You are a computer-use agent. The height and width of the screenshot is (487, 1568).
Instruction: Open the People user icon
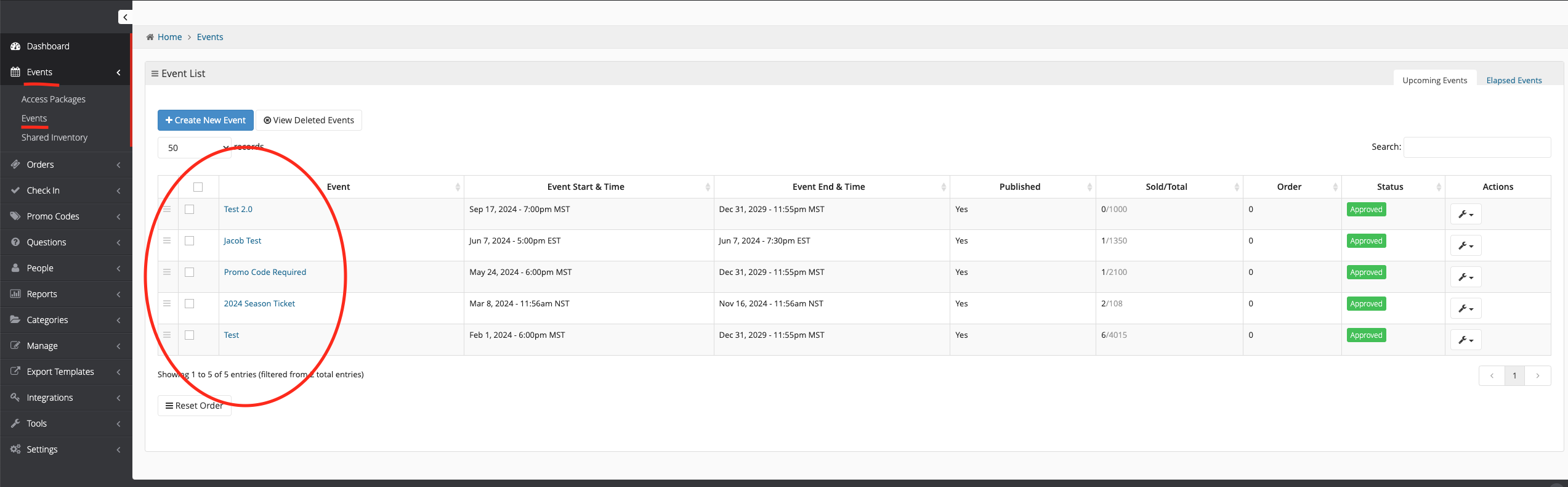tap(15, 268)
